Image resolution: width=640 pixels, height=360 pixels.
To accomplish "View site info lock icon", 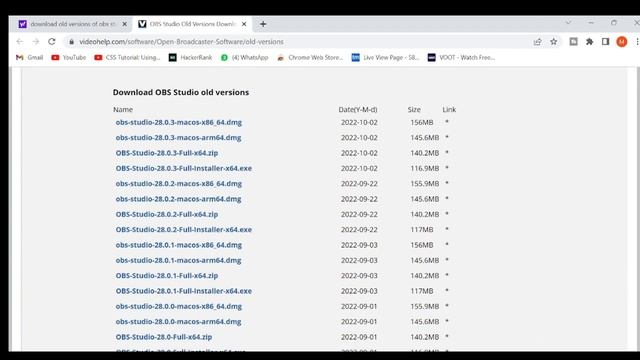I will 71,42.
